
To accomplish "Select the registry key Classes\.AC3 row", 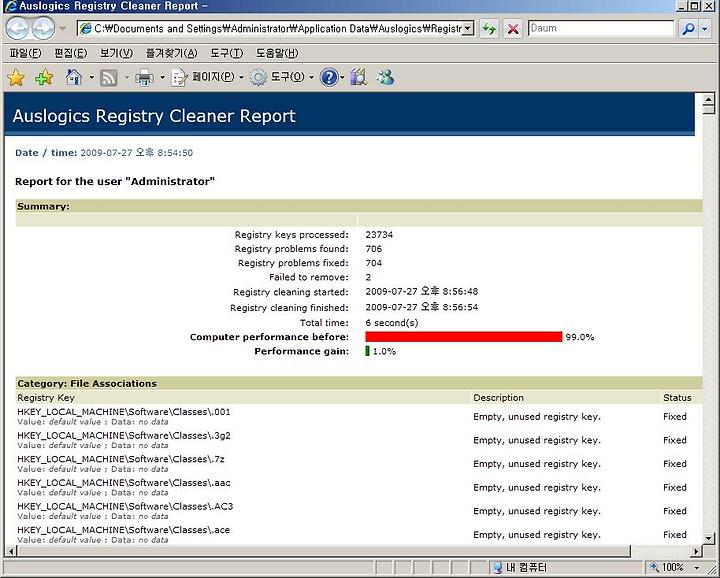I will point(359,511).
